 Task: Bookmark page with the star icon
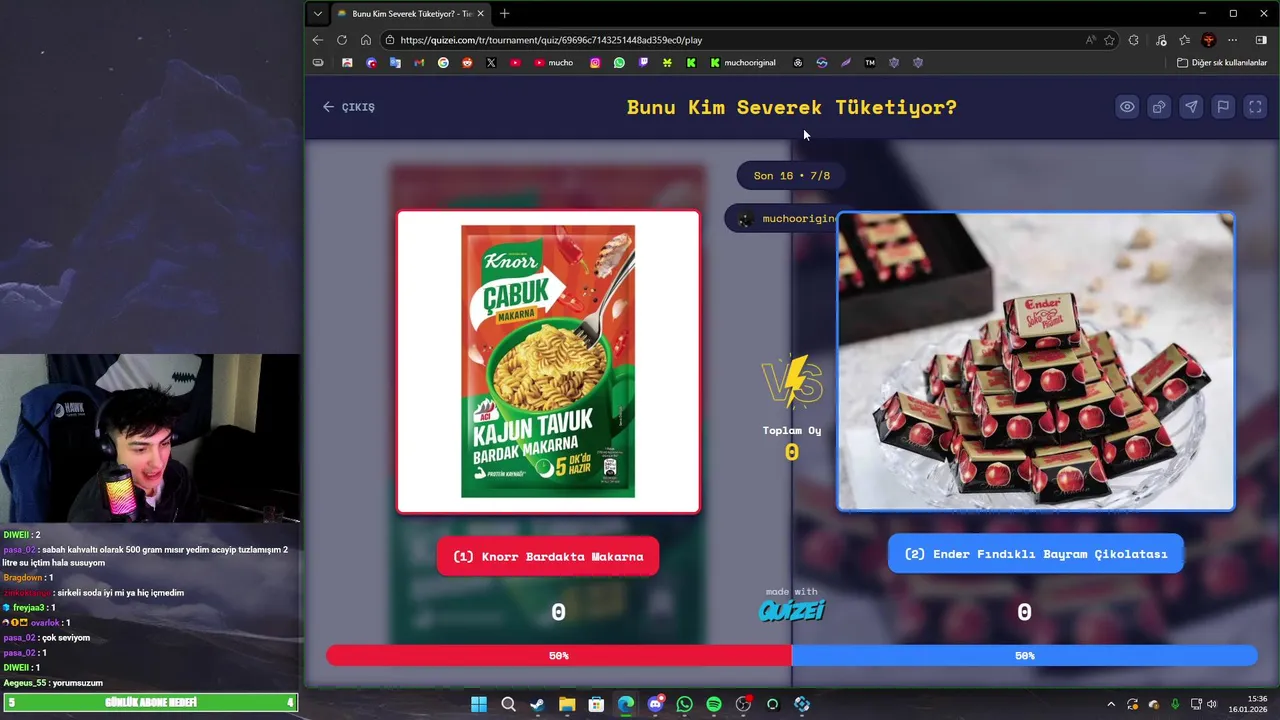click(1110, 40)
